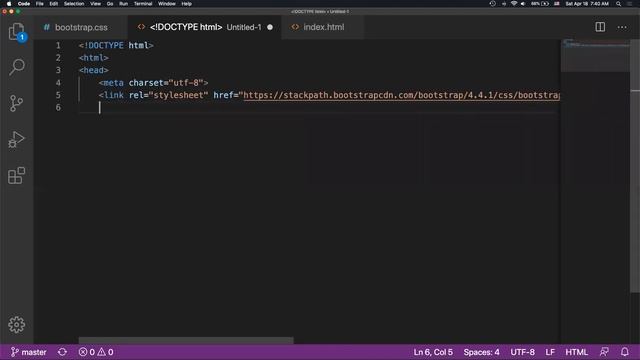Open the Window menu
This screenshot has width=640, height=360.
[x=167, y=4]
